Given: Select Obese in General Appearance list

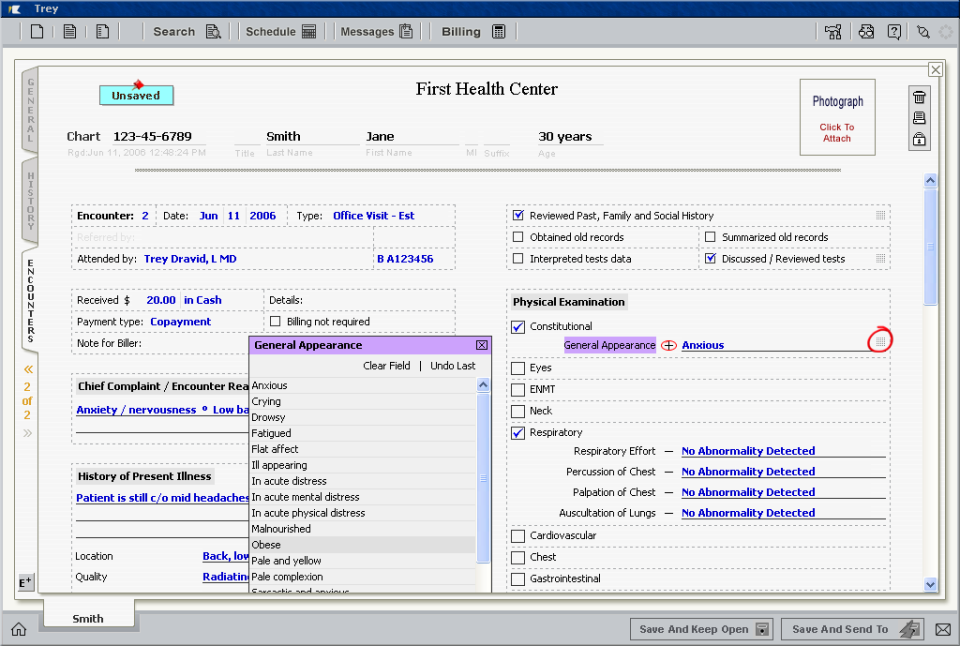Looking at the screenshot, I should [363, 545].
